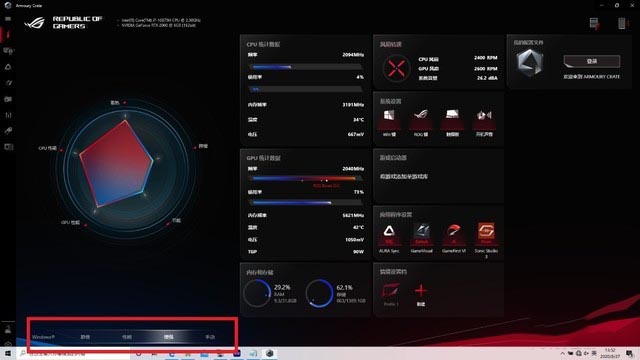Screen dimensions: 640x360
Task: Click the CPU temperature 34°C value
Action: coord(358,120)
